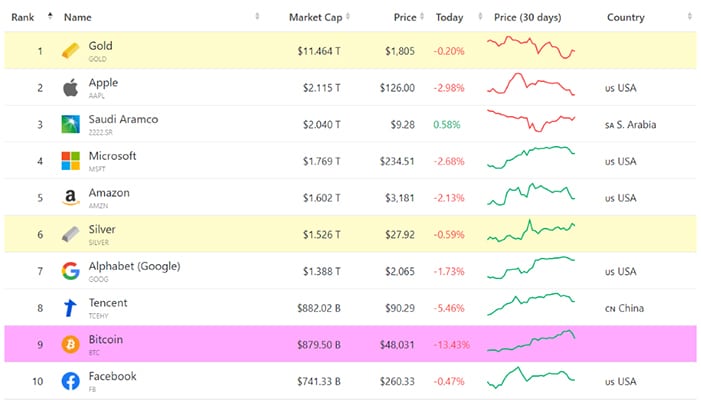The image size is (701, 400).
Task: Click the Market Cap column header
Action: 316,17
